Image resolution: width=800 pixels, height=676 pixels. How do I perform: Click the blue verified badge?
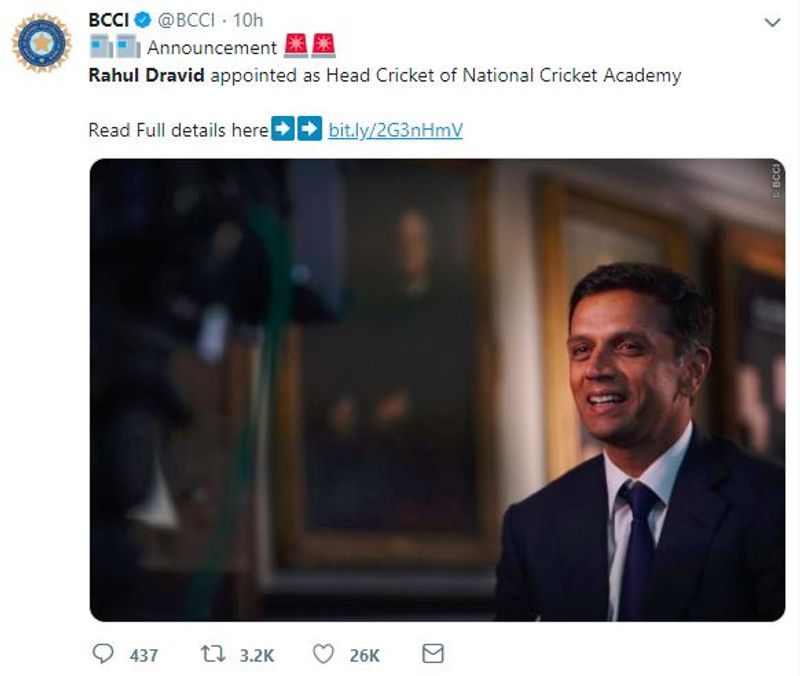143,21
